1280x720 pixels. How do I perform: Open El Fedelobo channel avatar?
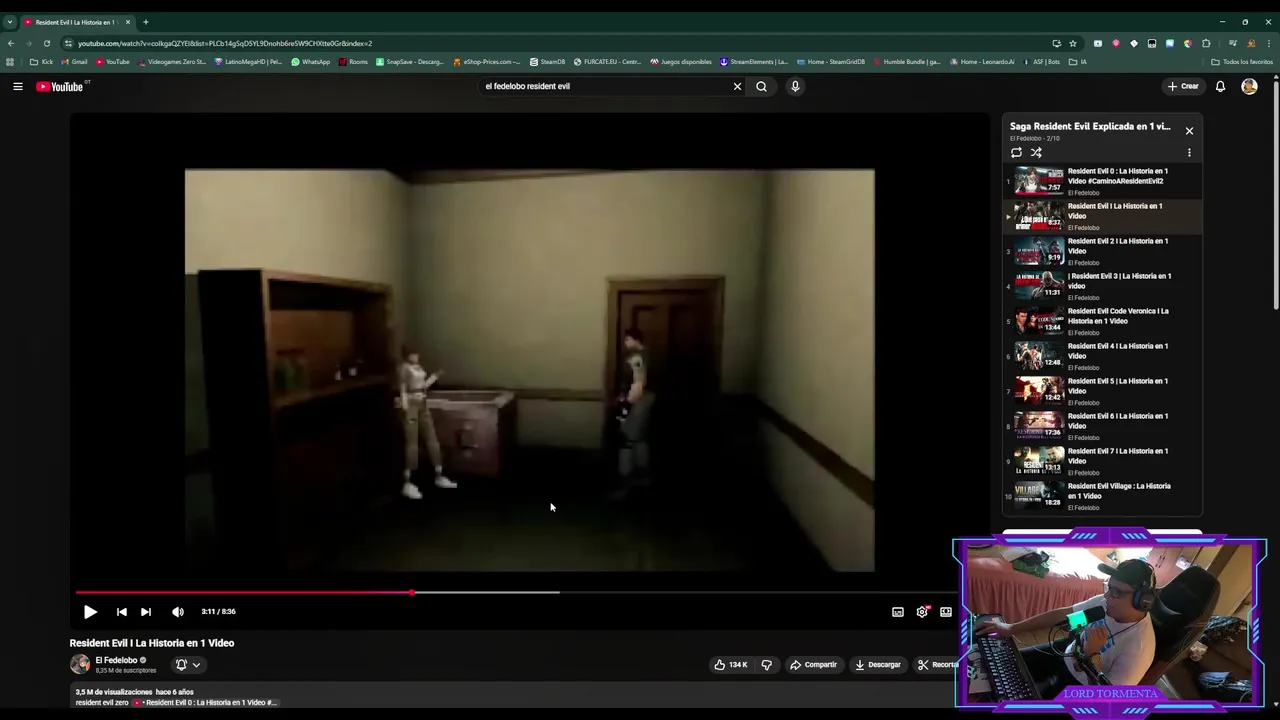[x=80, y=665]
